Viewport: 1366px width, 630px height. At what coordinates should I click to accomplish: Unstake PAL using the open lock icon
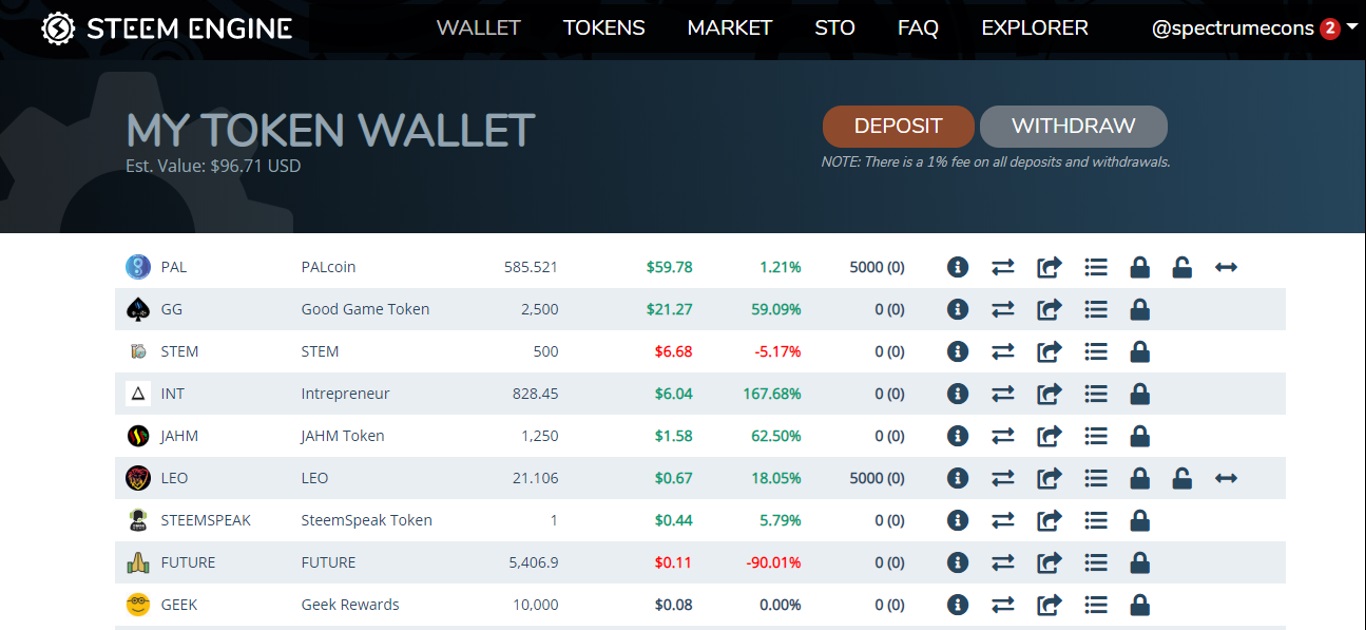click(x=1182, y=267)
